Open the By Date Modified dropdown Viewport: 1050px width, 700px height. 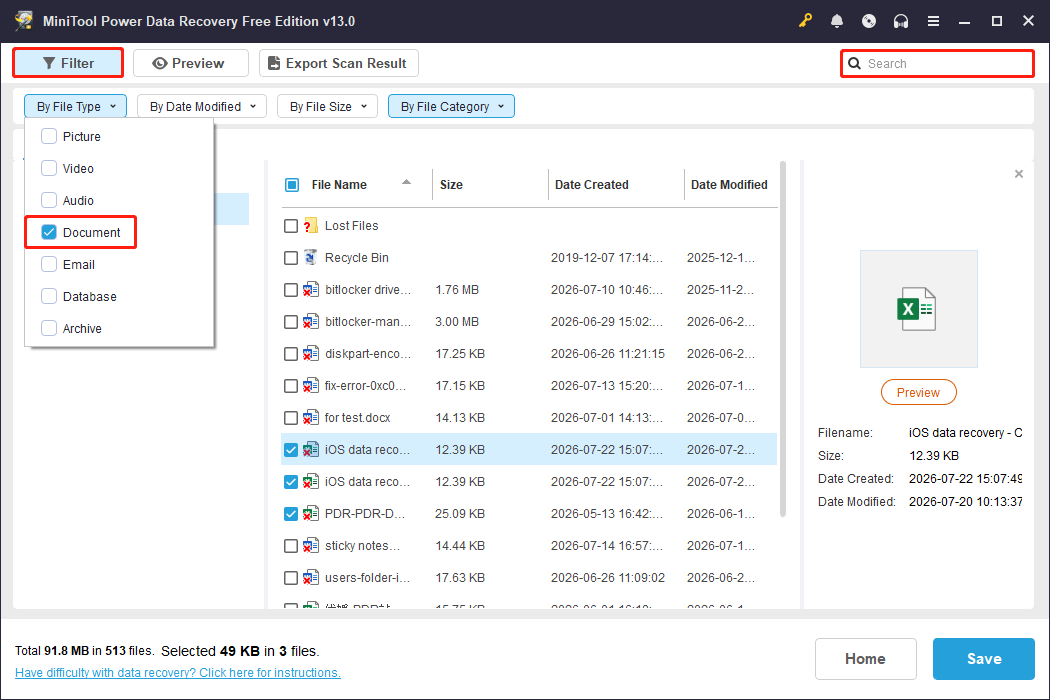[x=202, y=107]
